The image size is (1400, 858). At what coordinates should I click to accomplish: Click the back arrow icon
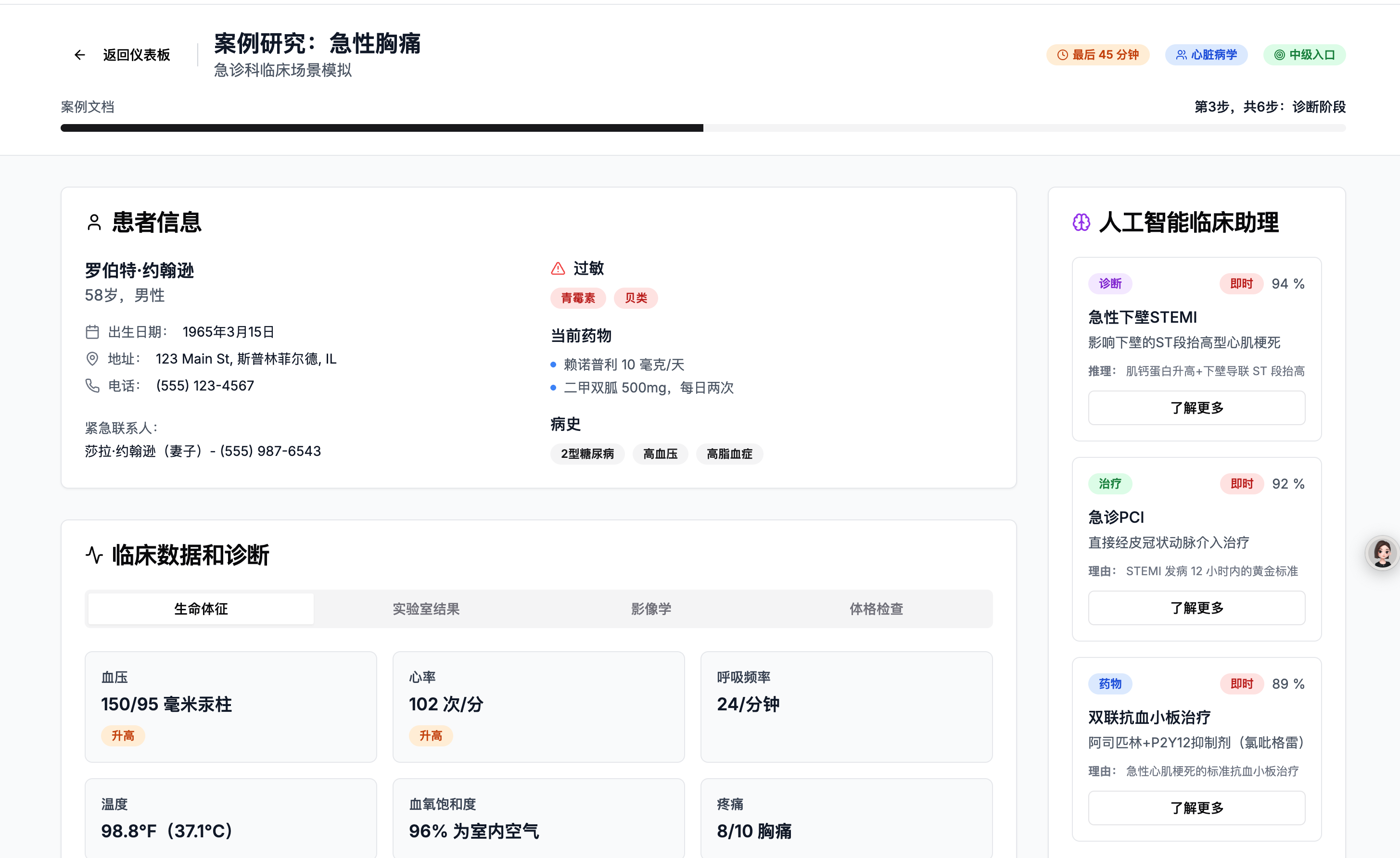(79, 55)
